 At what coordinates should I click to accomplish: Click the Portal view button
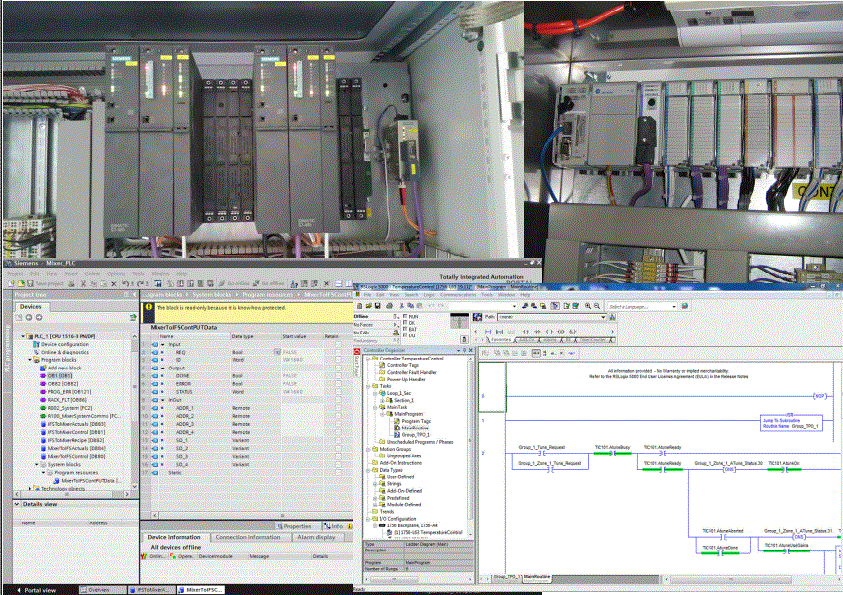tap(35, 589)
